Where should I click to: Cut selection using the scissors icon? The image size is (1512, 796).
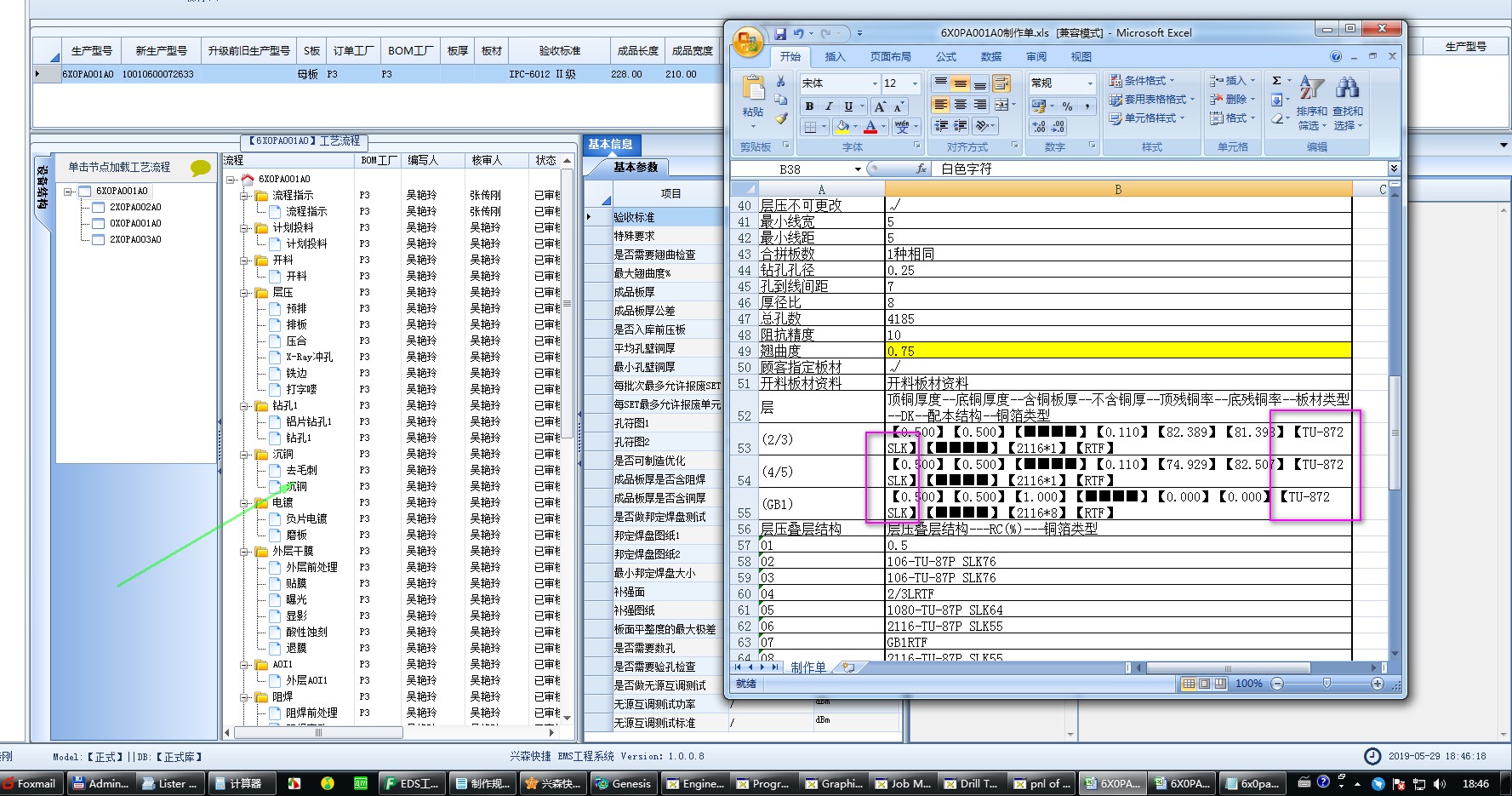click(x=780, y=82)
